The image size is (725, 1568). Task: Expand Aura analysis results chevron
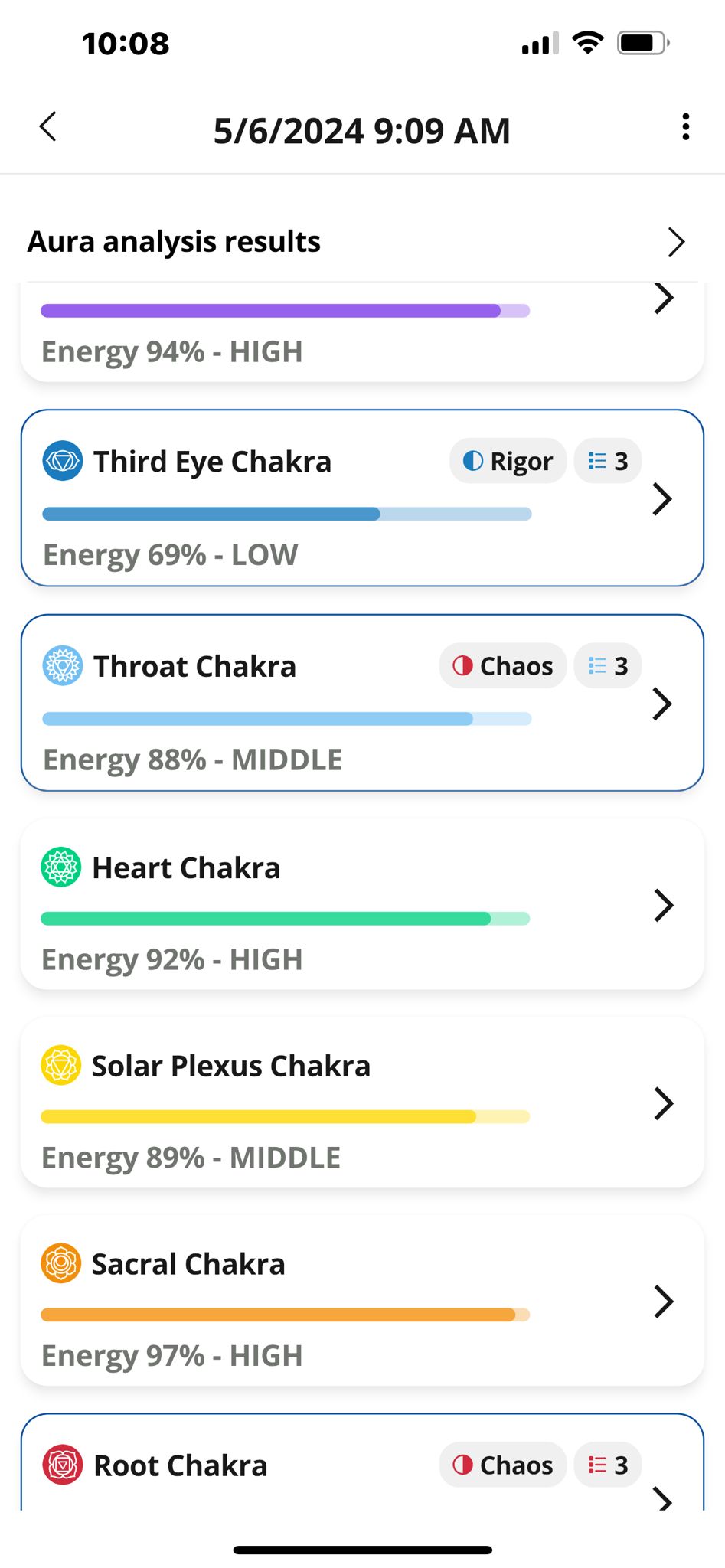(675, 242)
